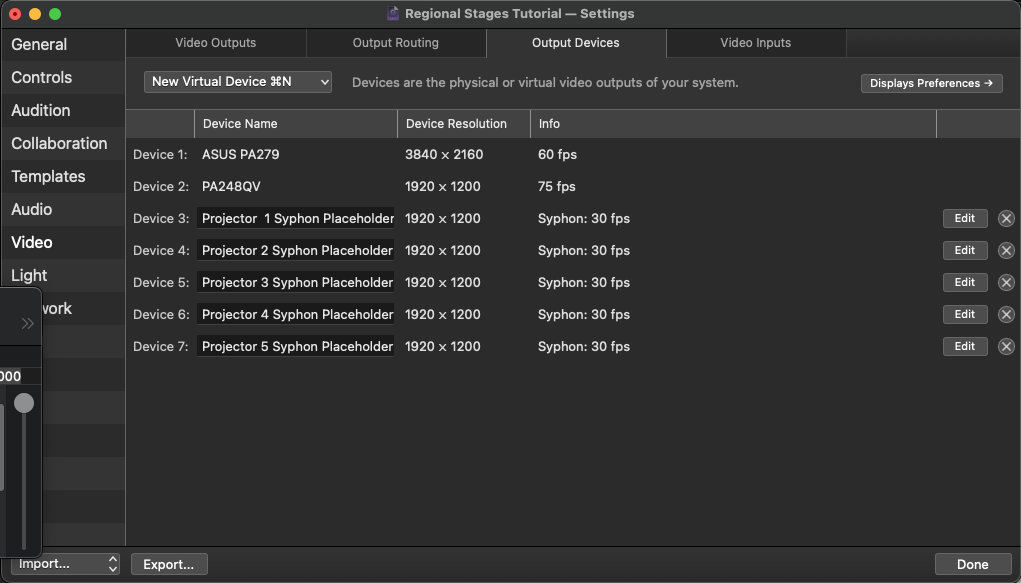Remove Projector 4 Syphon Placeholder device
1021x583 pixels.
pos(1006,314)
